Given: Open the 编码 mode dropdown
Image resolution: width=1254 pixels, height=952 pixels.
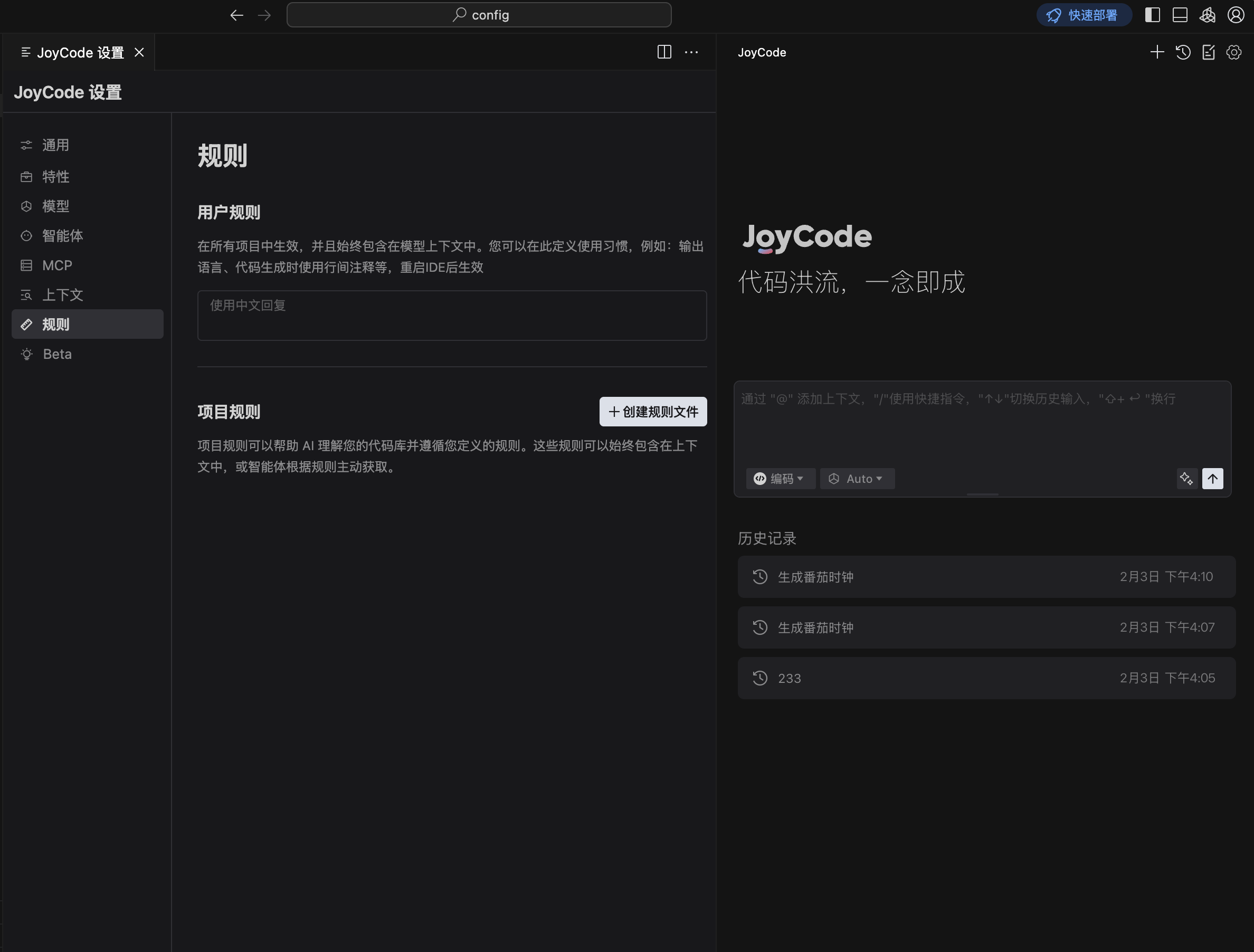Looking at the screenshot, I should (780, 479).
